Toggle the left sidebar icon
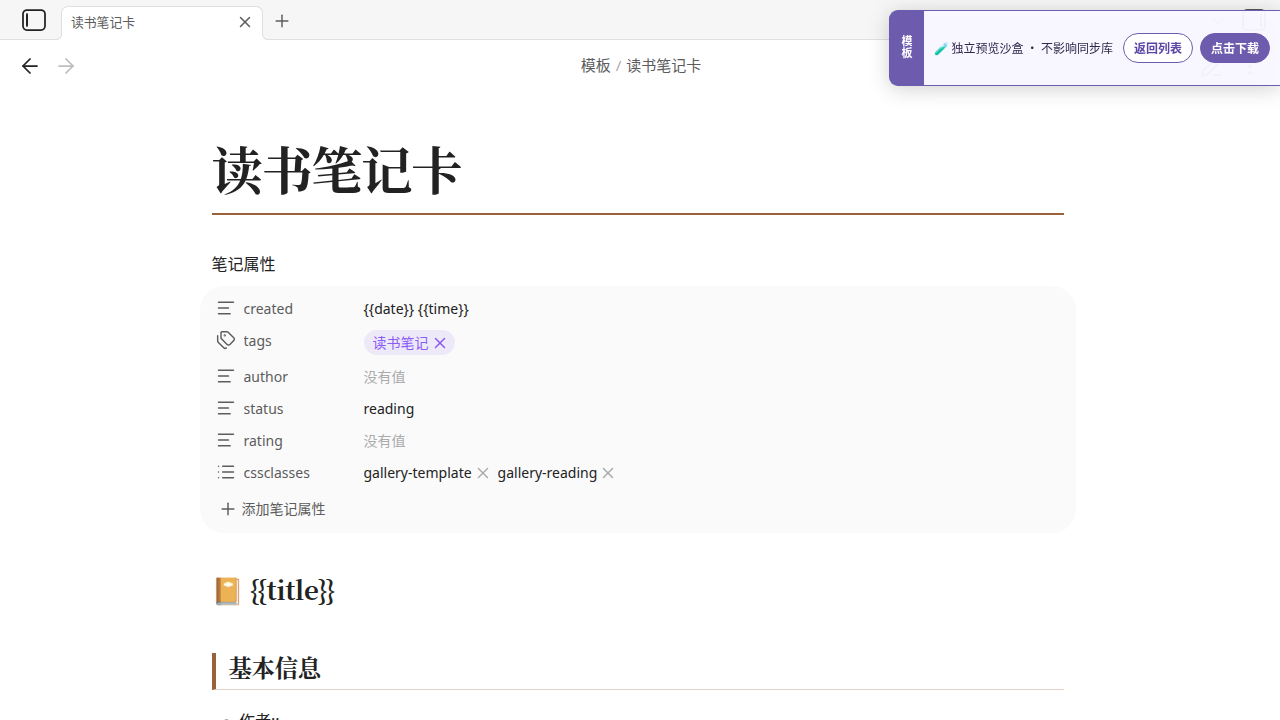Viewport: 1280px width, 720px height. click(x=34, y=20)
